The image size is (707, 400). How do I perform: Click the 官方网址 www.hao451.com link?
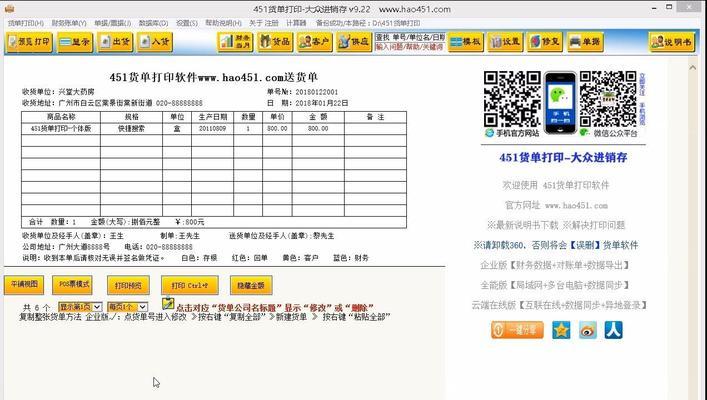556,205
